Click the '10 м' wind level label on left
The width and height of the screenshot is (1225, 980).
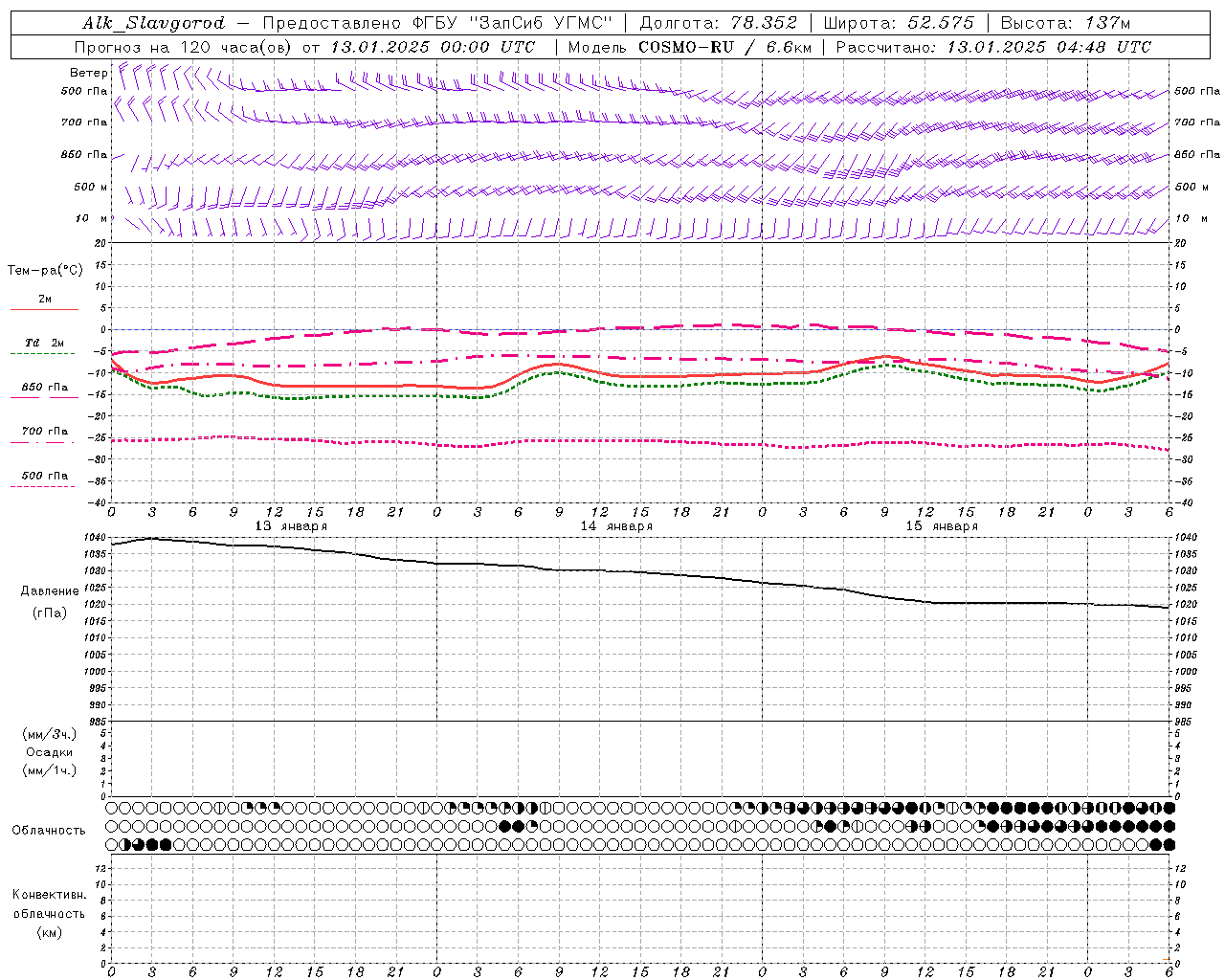point(92,218)
